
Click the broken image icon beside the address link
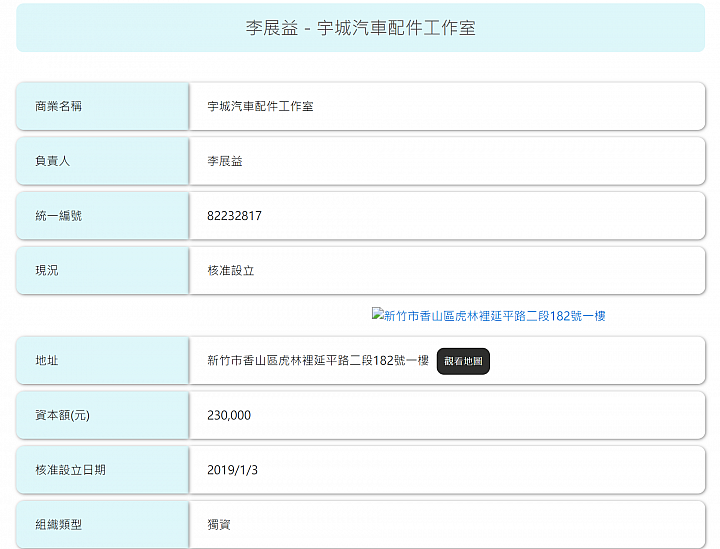[x=377, y=314]
